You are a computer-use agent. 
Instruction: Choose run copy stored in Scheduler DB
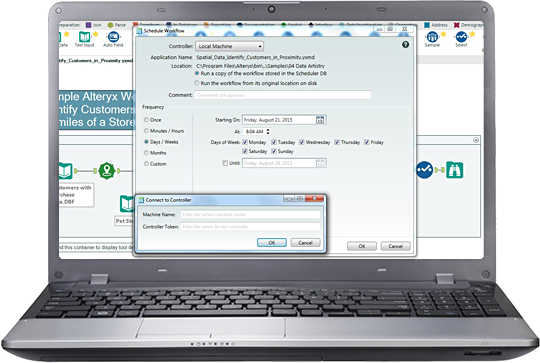click(197, 73)
